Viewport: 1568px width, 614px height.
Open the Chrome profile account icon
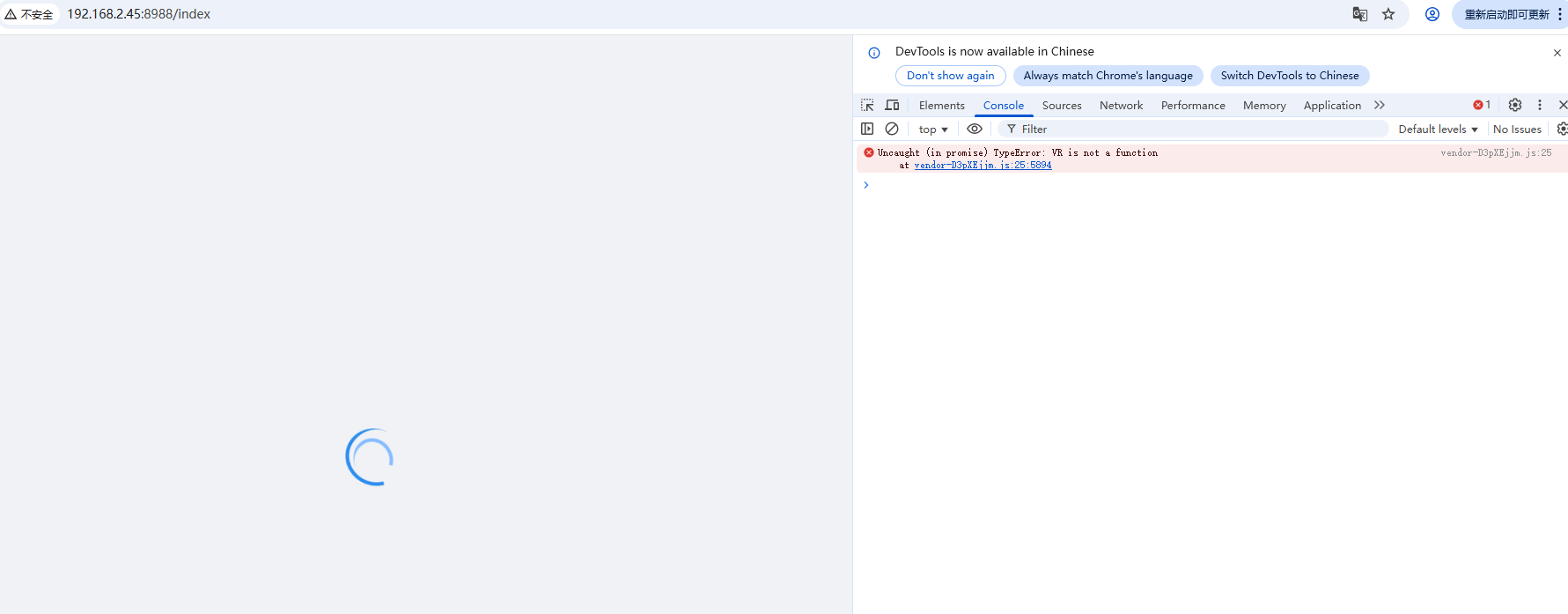(1432, 14)
